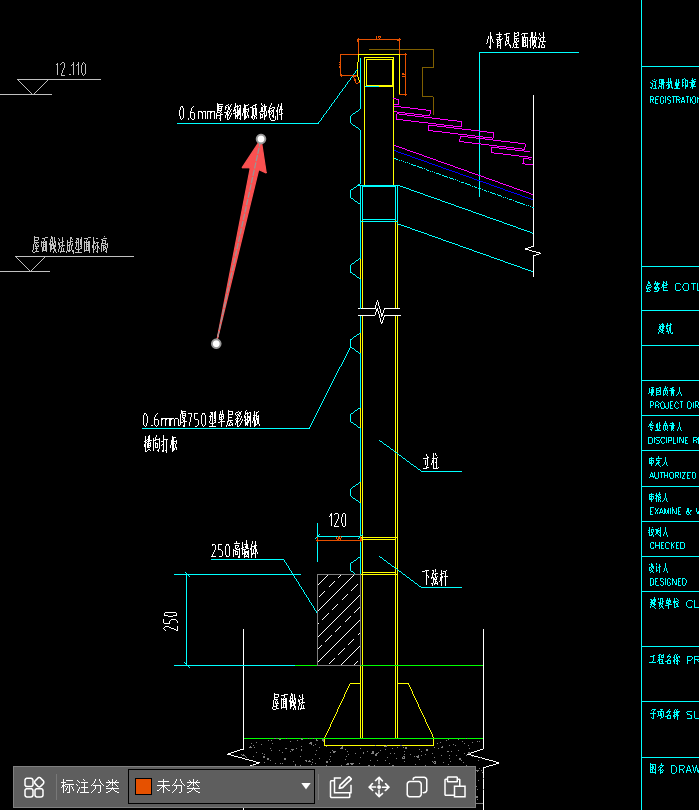Click the 设计人 DESIGNED cell
The height and width of the screenshot is (810, 699).
pyautogui.click(x=671, y=574)
